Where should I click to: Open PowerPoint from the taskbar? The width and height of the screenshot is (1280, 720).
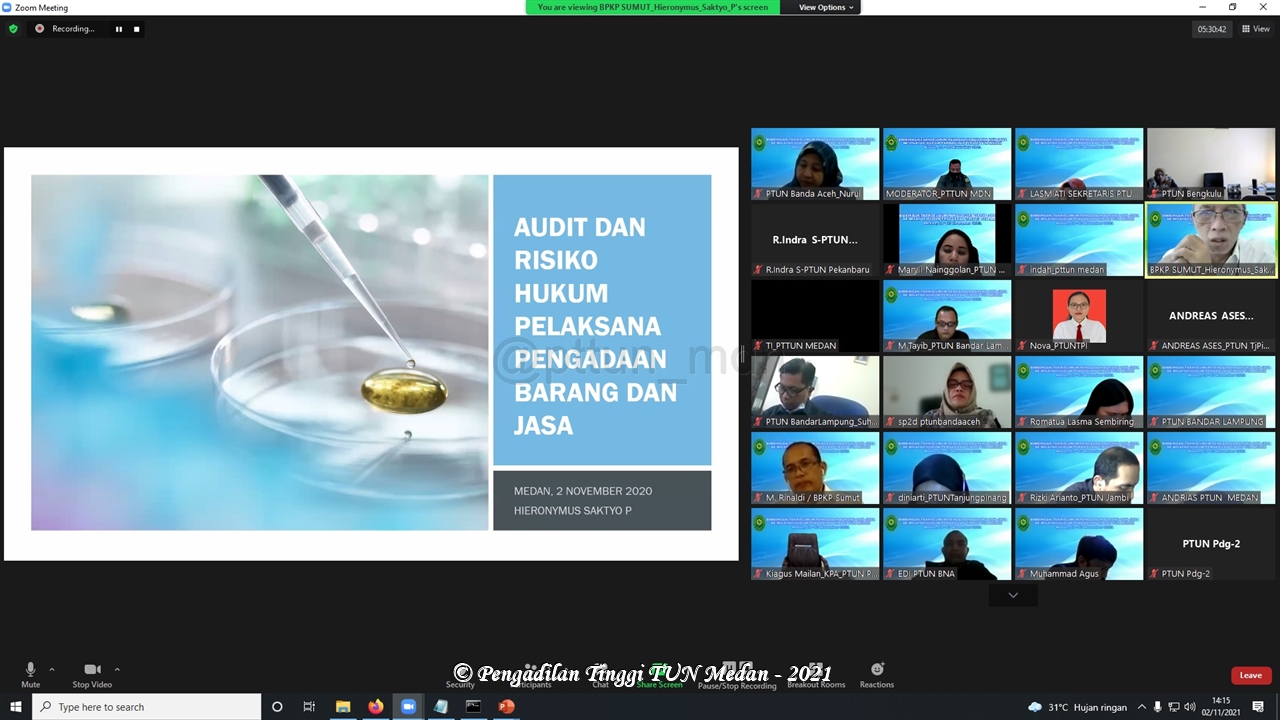(x=506, y=707)
